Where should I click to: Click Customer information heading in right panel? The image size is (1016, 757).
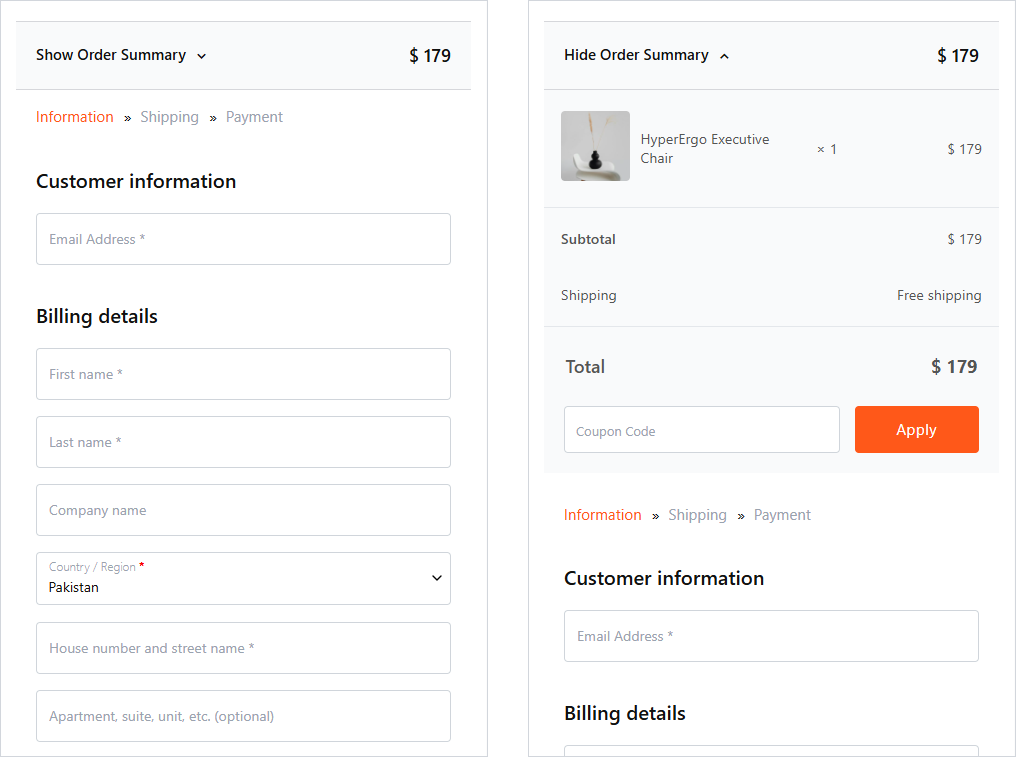click(664, 578)
